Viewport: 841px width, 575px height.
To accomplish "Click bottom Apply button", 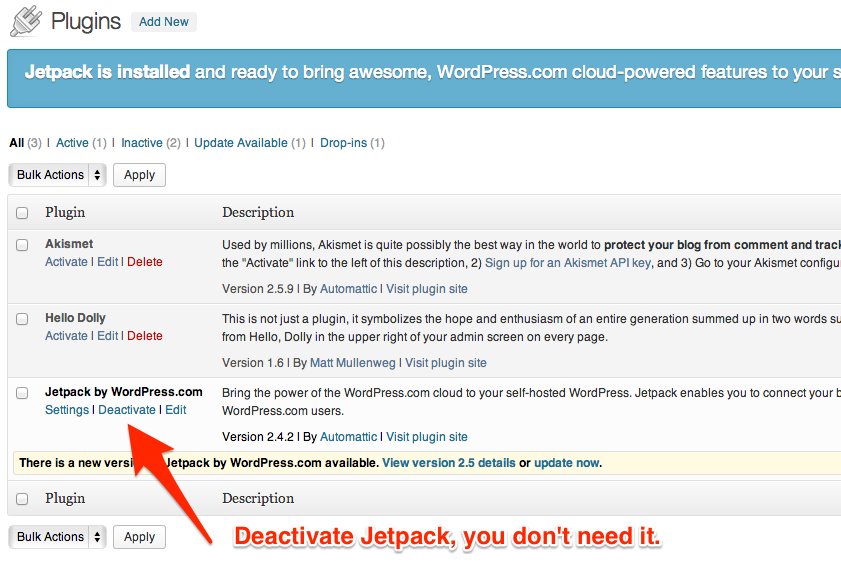I will tap(139, 537).
